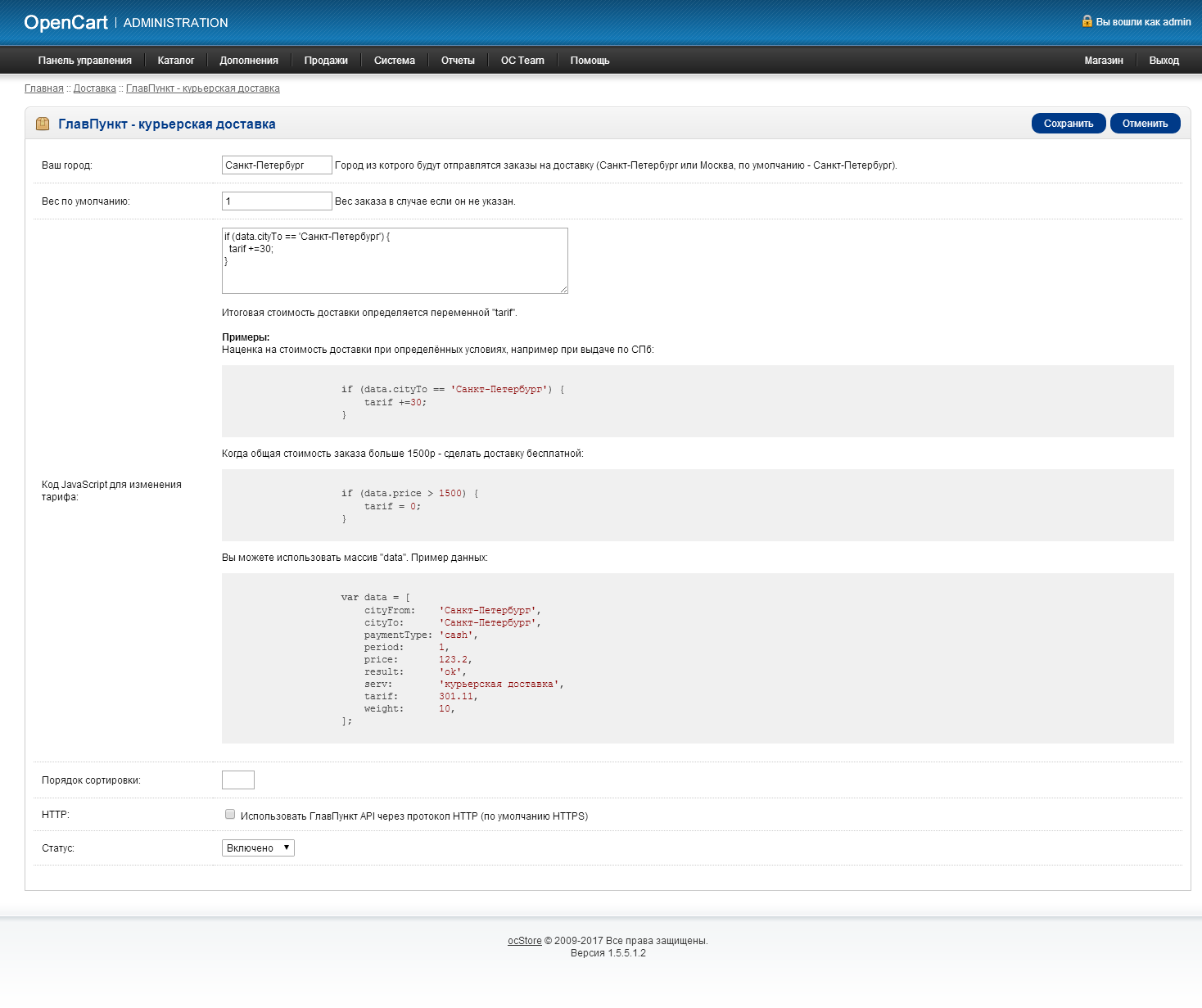
Task: Click inside the JavaScript tarif code textarea
Action: (395, 260)
